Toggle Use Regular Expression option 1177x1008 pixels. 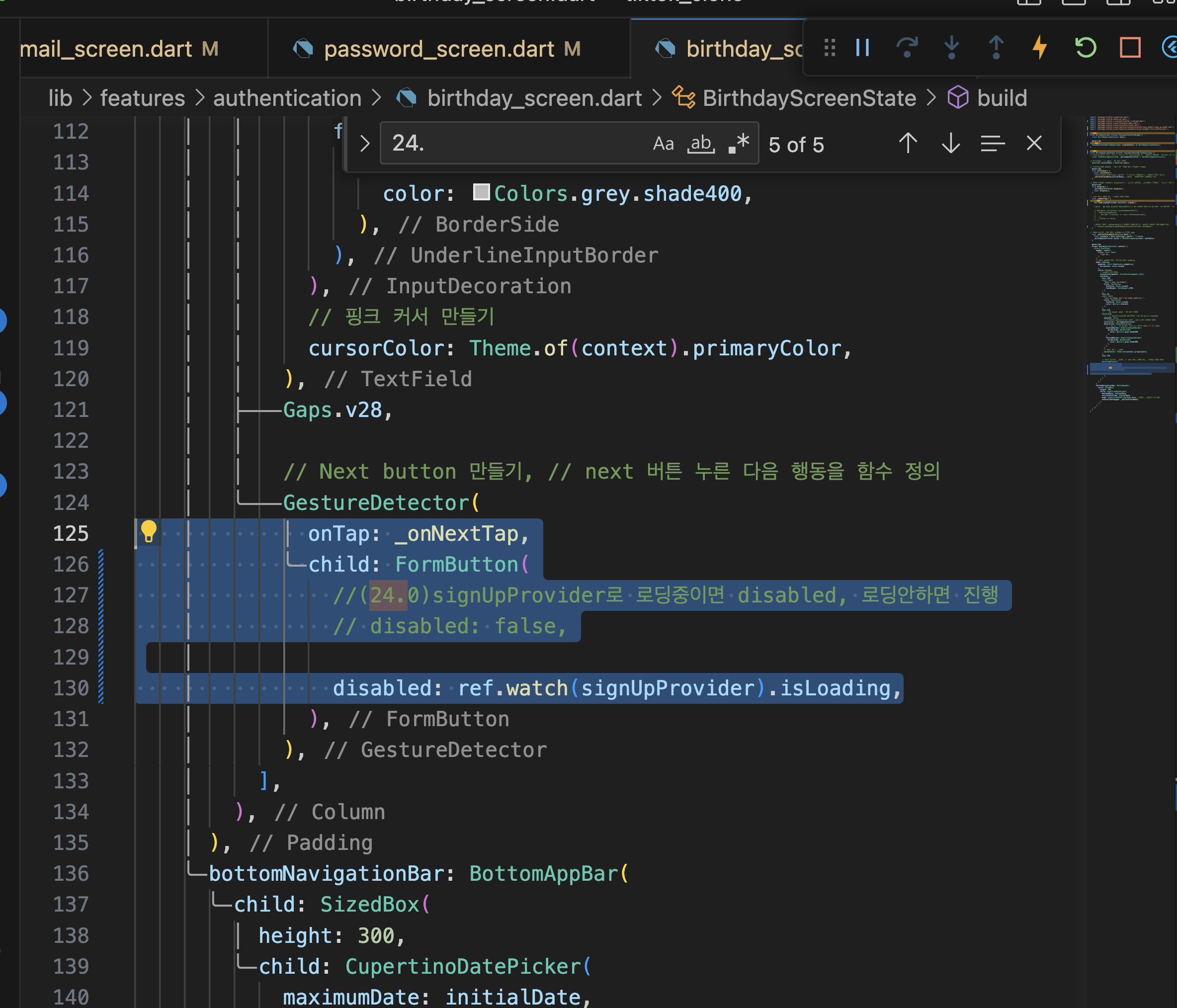click(739, 144)
